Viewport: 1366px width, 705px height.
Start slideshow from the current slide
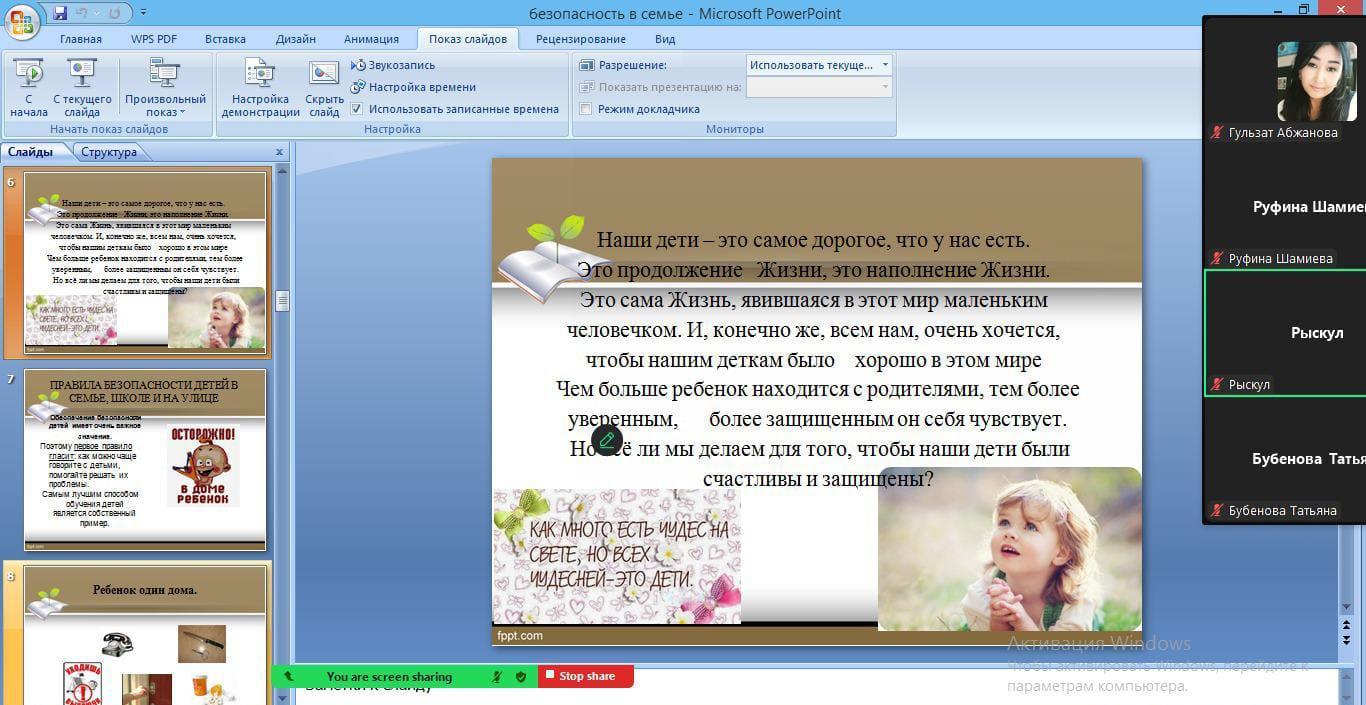[x=82, y=88]
